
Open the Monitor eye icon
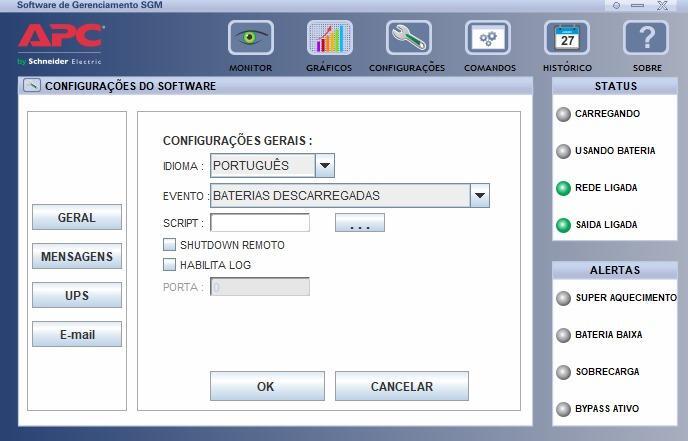251,38
